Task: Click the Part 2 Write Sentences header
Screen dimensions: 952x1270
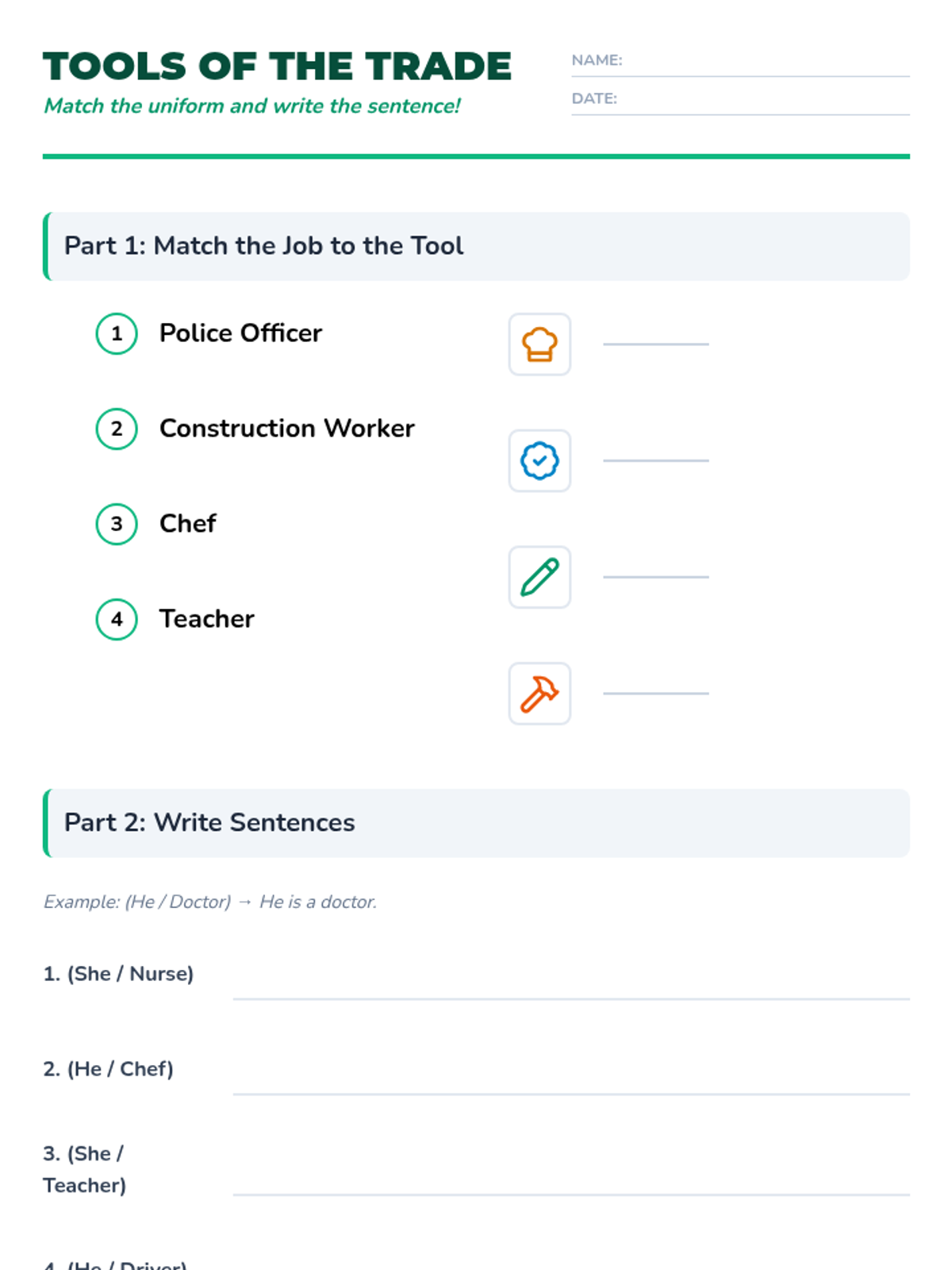Action: [476, 823]
